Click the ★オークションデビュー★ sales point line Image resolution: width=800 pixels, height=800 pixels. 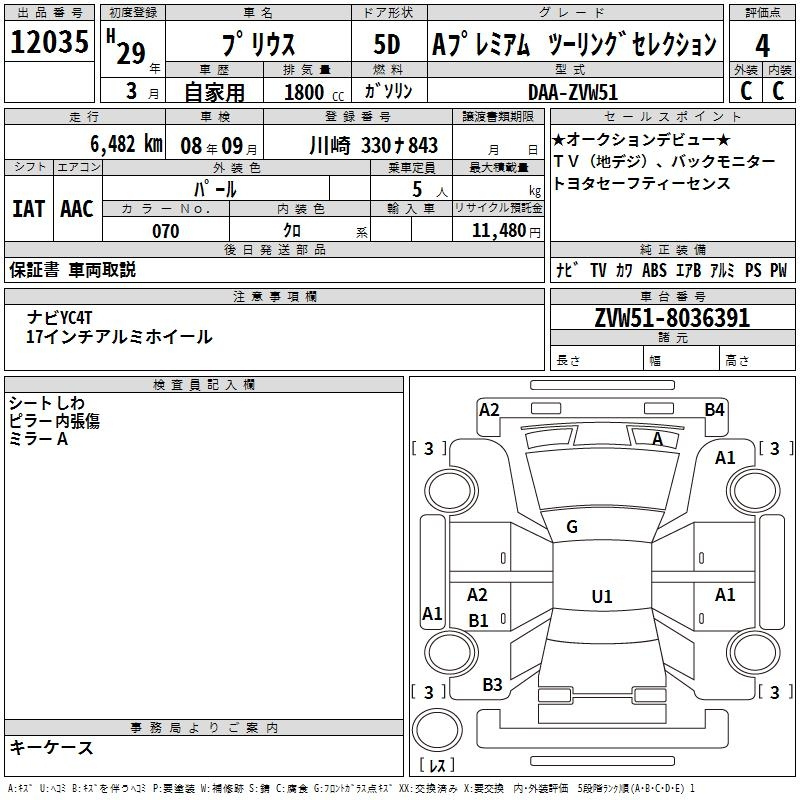coord(641,139)
